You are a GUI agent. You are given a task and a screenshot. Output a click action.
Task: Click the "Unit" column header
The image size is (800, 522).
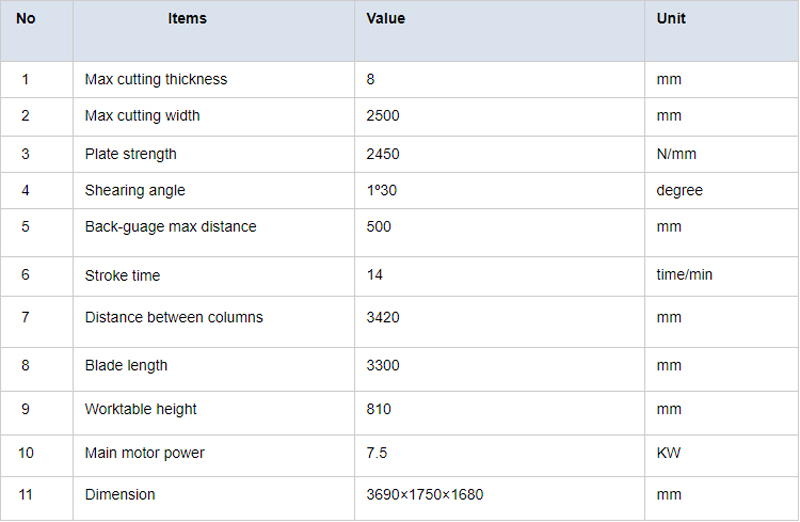(671, 19)
